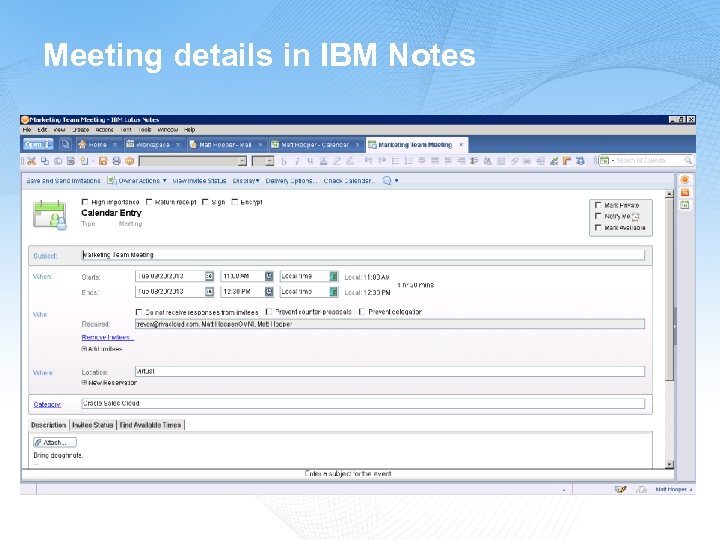Open the font size dropdown in toolbar
Viewport: 720px width, 540px height.
tap(270, 161)
